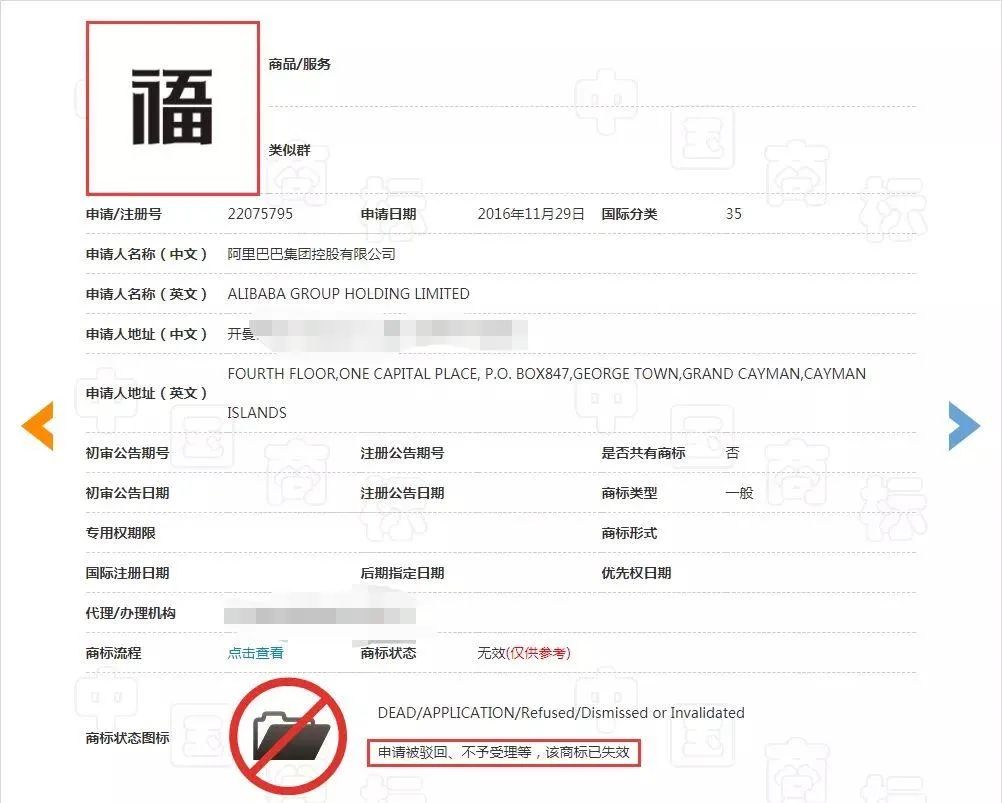Screen dimensions: 1002x803
Task: Select application date 2016年11月29日
Action: pos(531,214)
